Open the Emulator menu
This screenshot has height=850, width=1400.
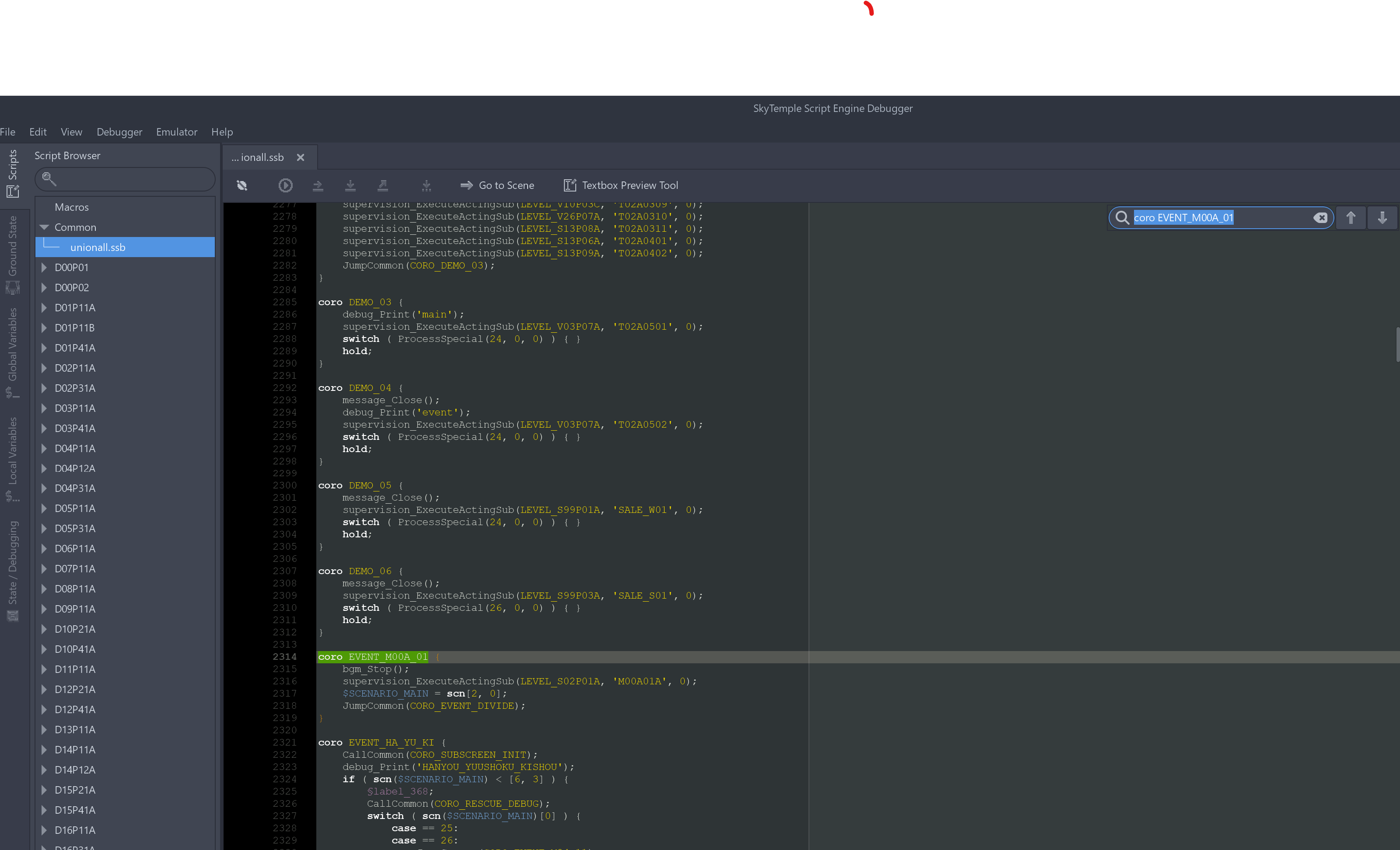point(177,132)
